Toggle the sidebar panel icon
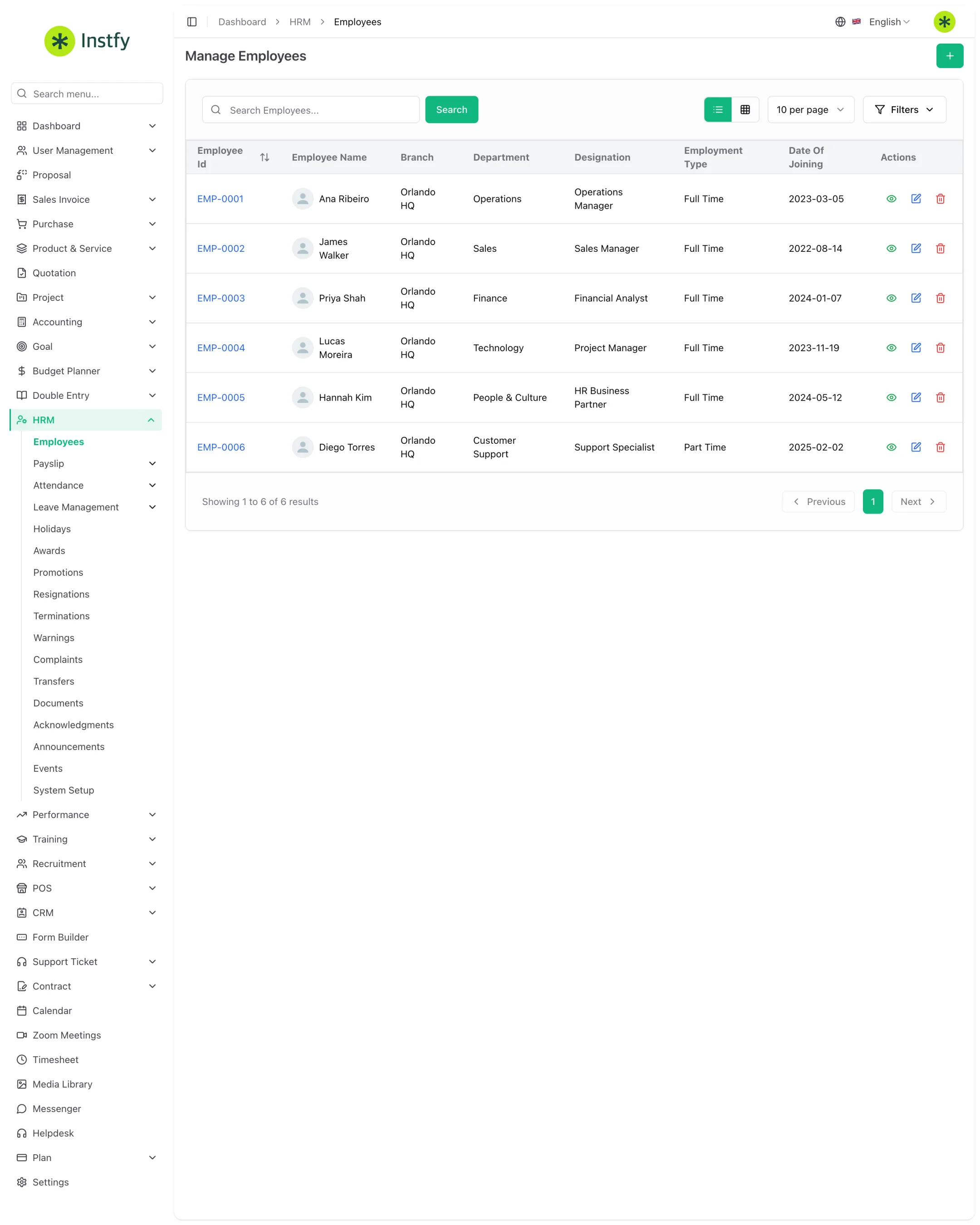This screenshot has width=980, height=1225. (192, 22)
